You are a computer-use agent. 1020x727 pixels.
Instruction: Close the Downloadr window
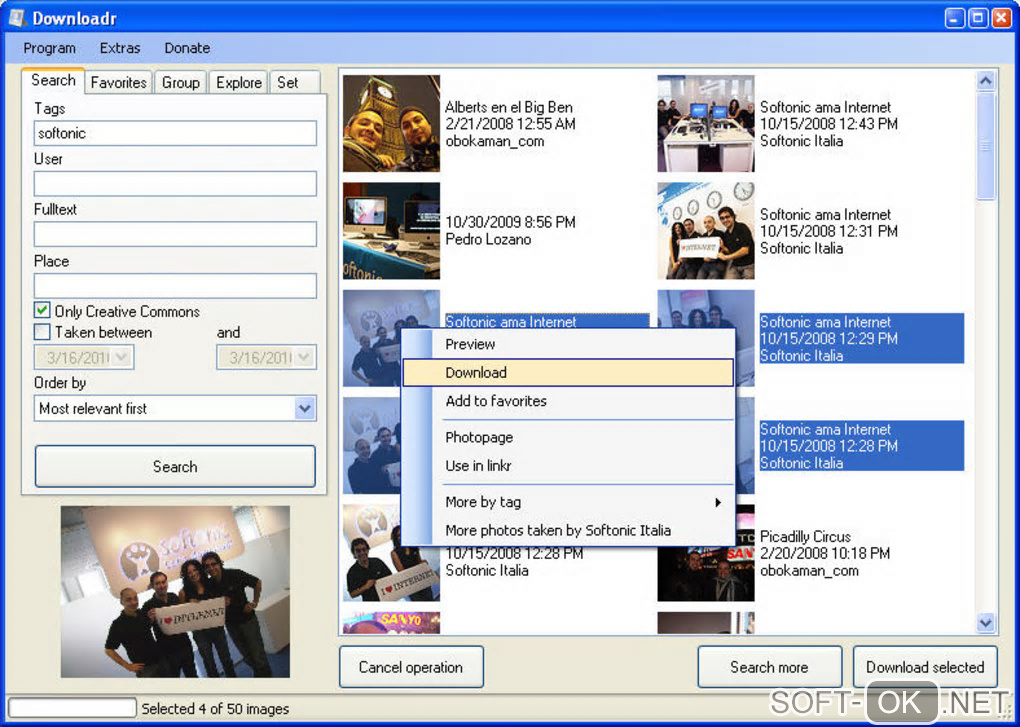click(1001, 18)
